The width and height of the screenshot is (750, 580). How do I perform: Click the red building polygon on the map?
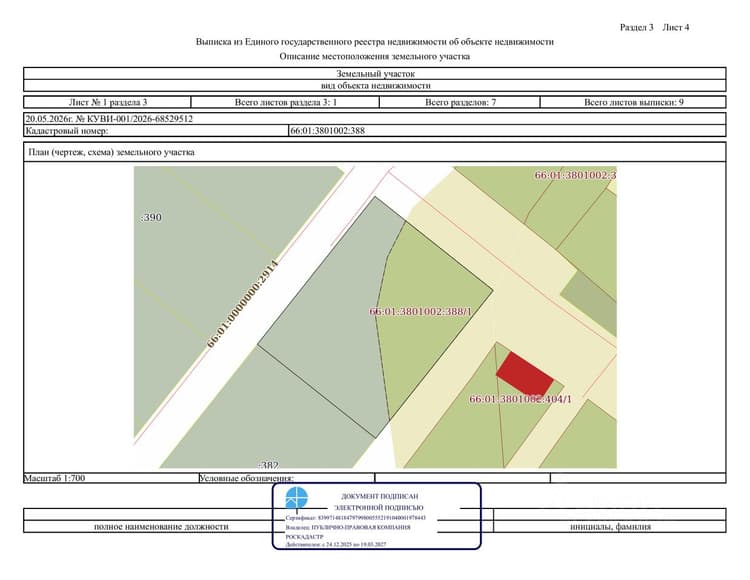(524, 374)
